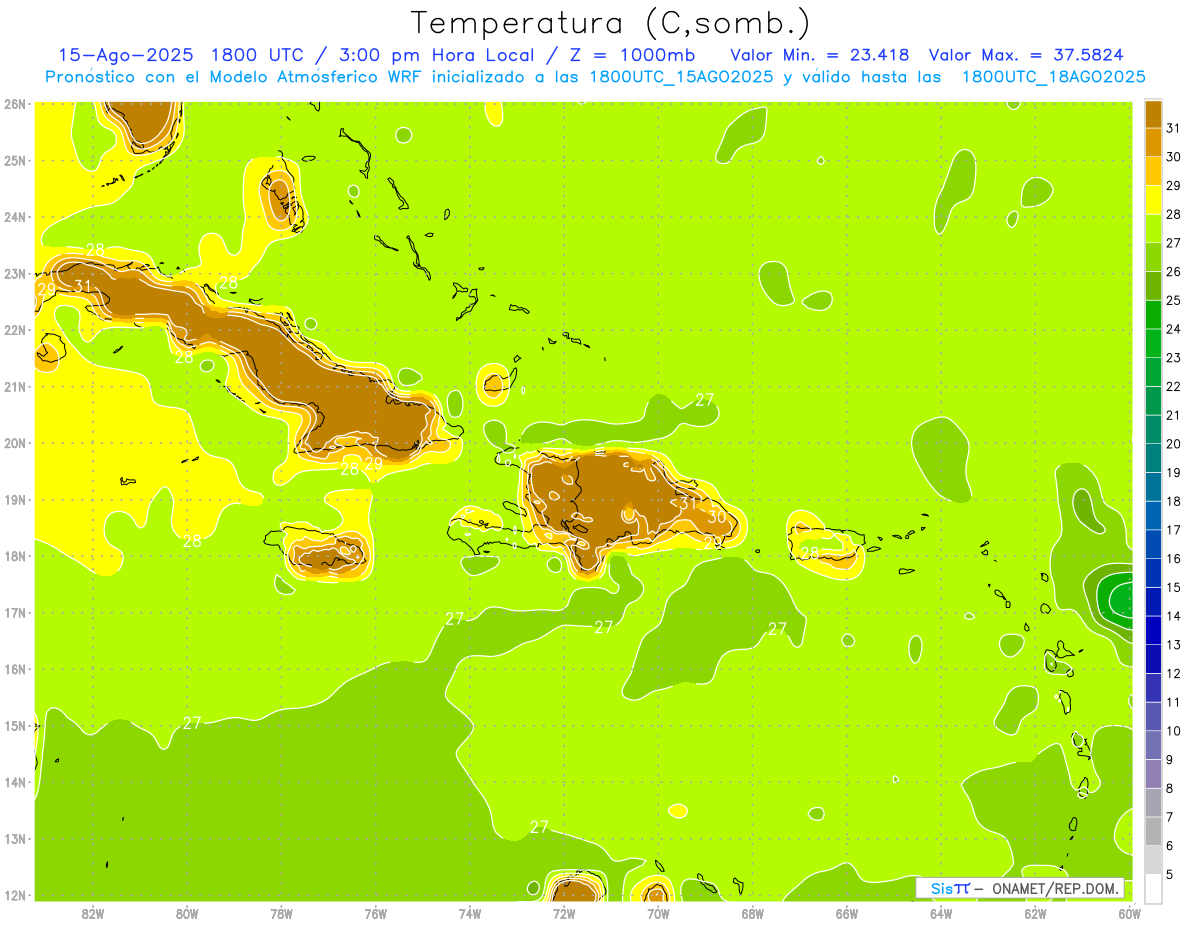The width and height of the screenshot is (1200, 927).
Task: Click the 76W longitude axis label
Action: pos(375,914)
